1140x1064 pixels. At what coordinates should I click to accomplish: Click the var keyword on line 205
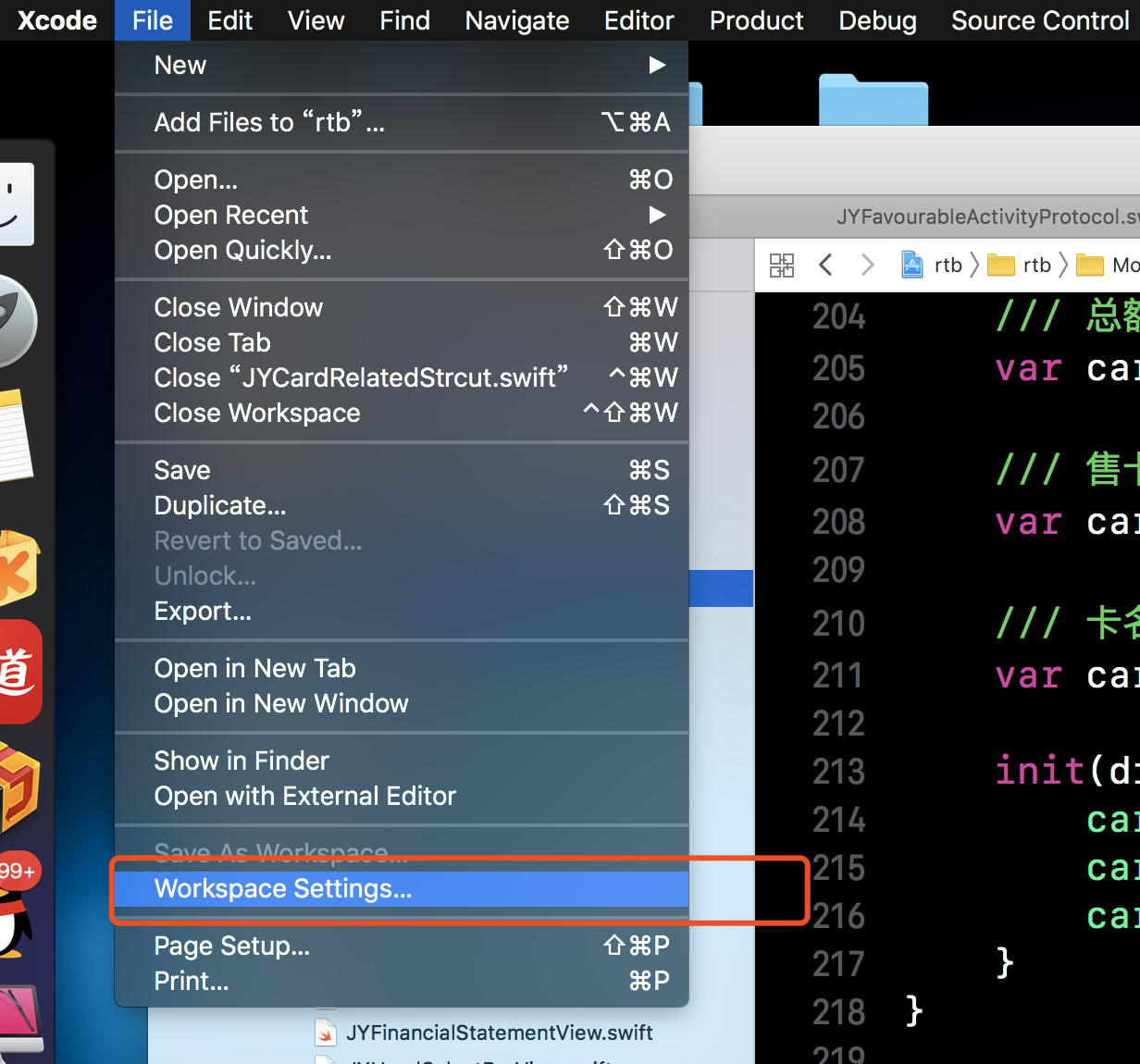click(1028, 369)
